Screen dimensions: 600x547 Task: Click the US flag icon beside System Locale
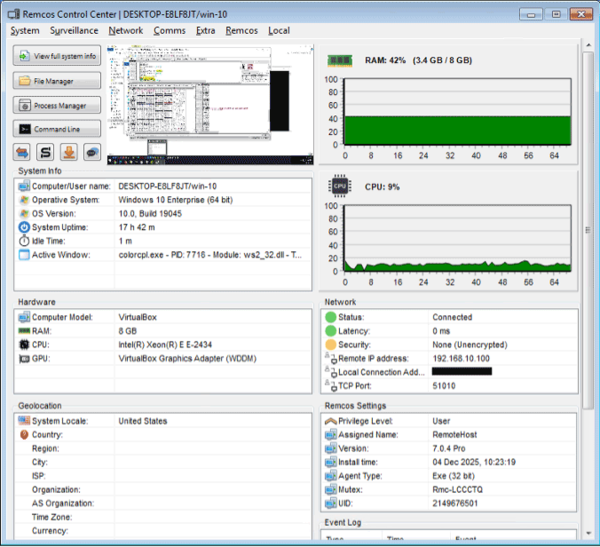point(25,421)
